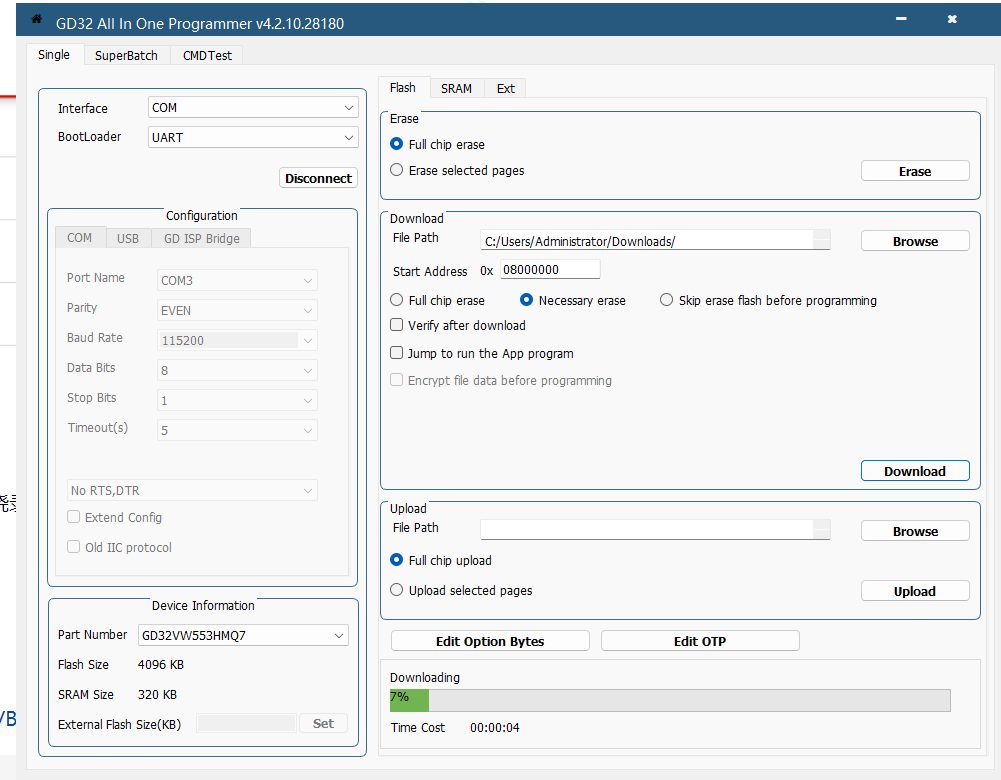The height and width of the screenshot is (780, 1001).
Task: Open Part Number GD32VW553HMQ7 dropdown
Action: pos(243,635)
